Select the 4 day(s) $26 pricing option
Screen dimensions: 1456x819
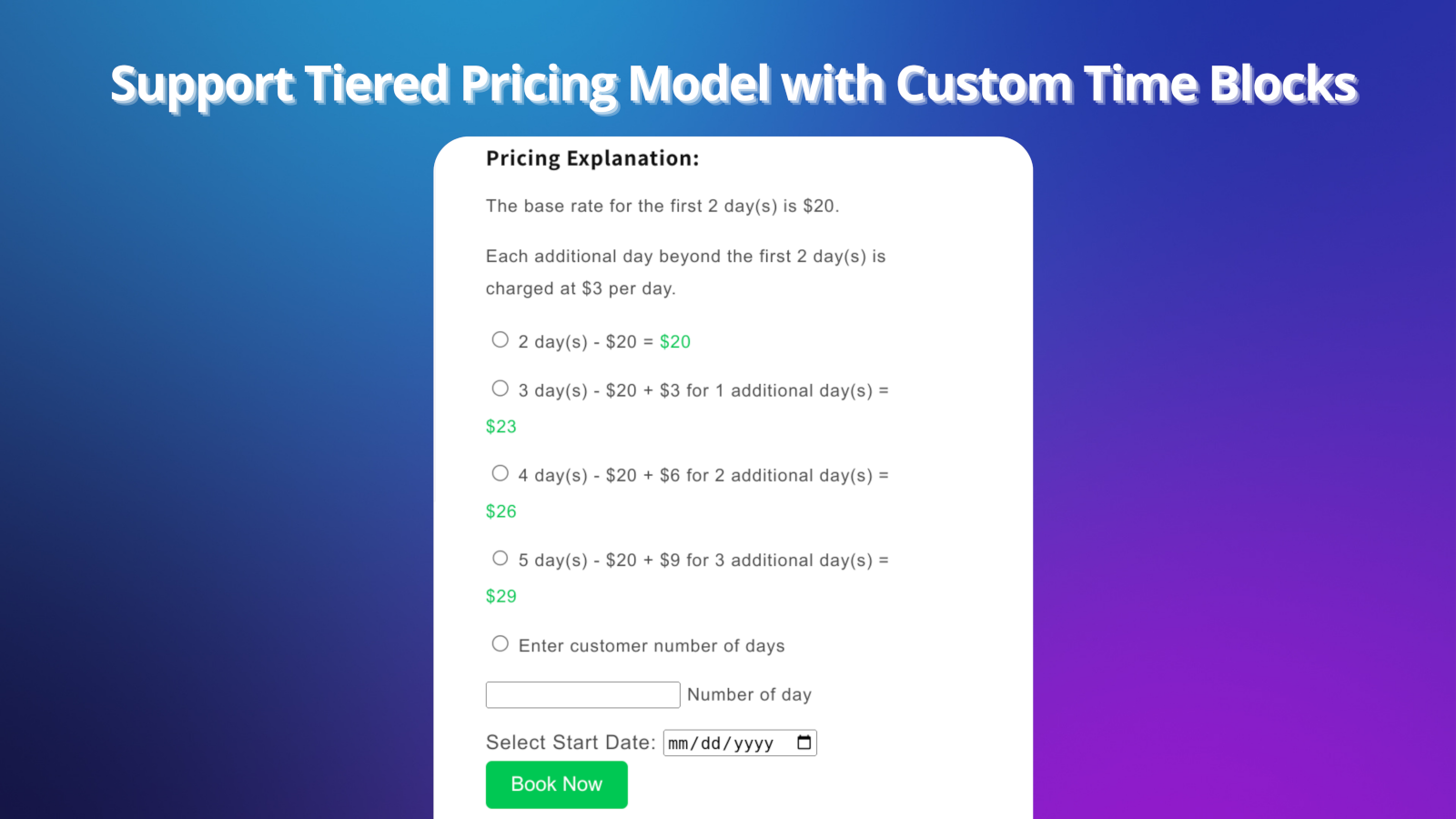500,472
